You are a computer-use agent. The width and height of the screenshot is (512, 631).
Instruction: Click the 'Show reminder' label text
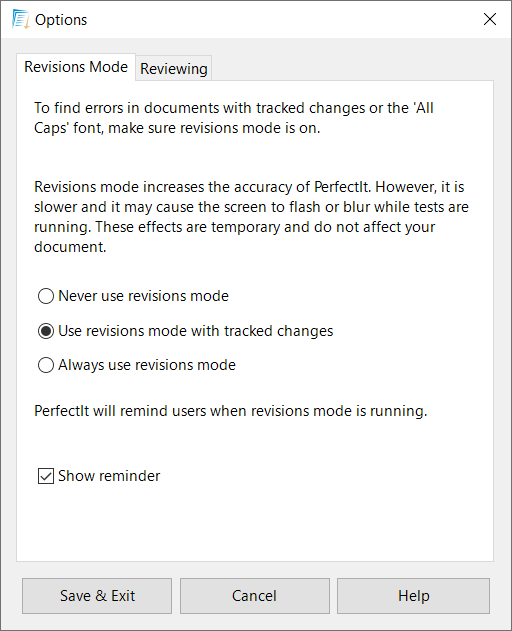click(109, 476)
